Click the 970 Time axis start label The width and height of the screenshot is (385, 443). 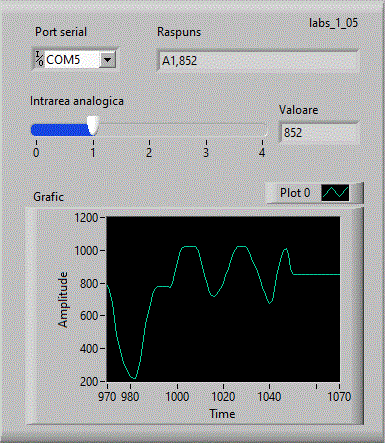click(x=107, y=397)
